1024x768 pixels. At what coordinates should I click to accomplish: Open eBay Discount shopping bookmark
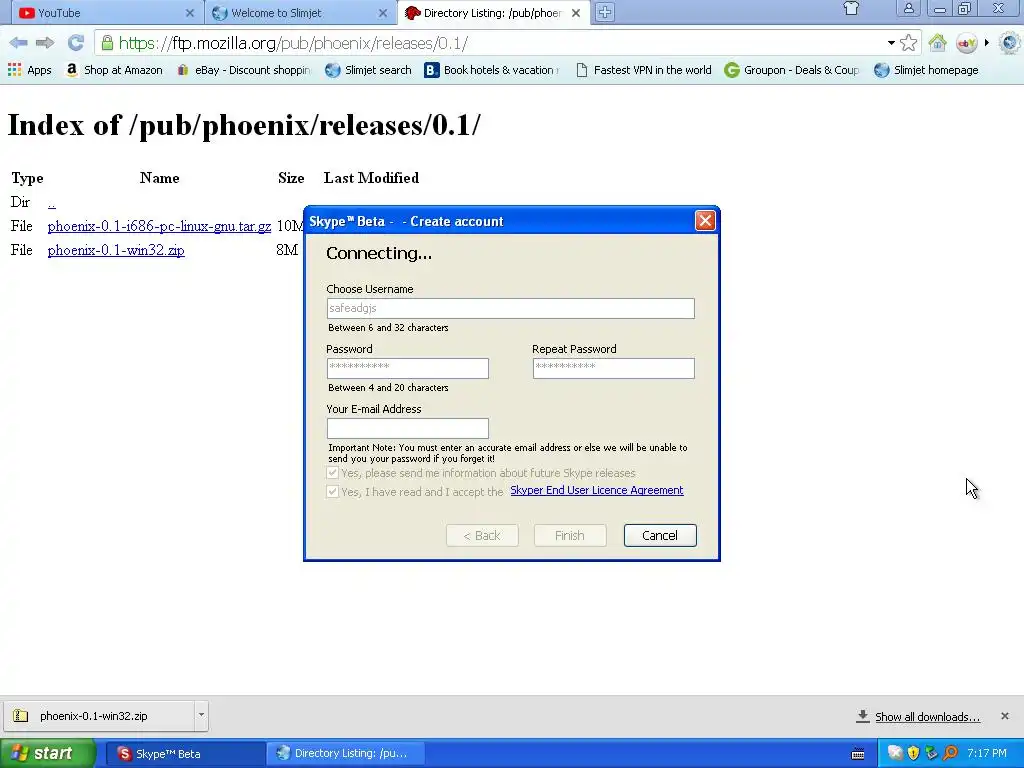(244, 70)
